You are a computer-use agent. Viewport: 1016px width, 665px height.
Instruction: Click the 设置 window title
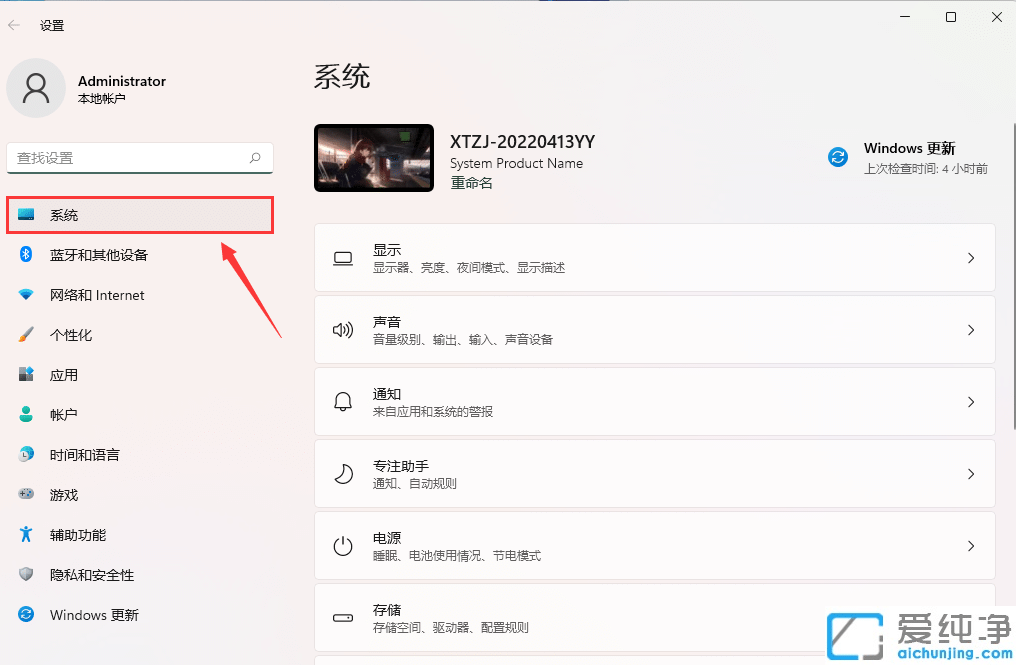click(52, 25)
